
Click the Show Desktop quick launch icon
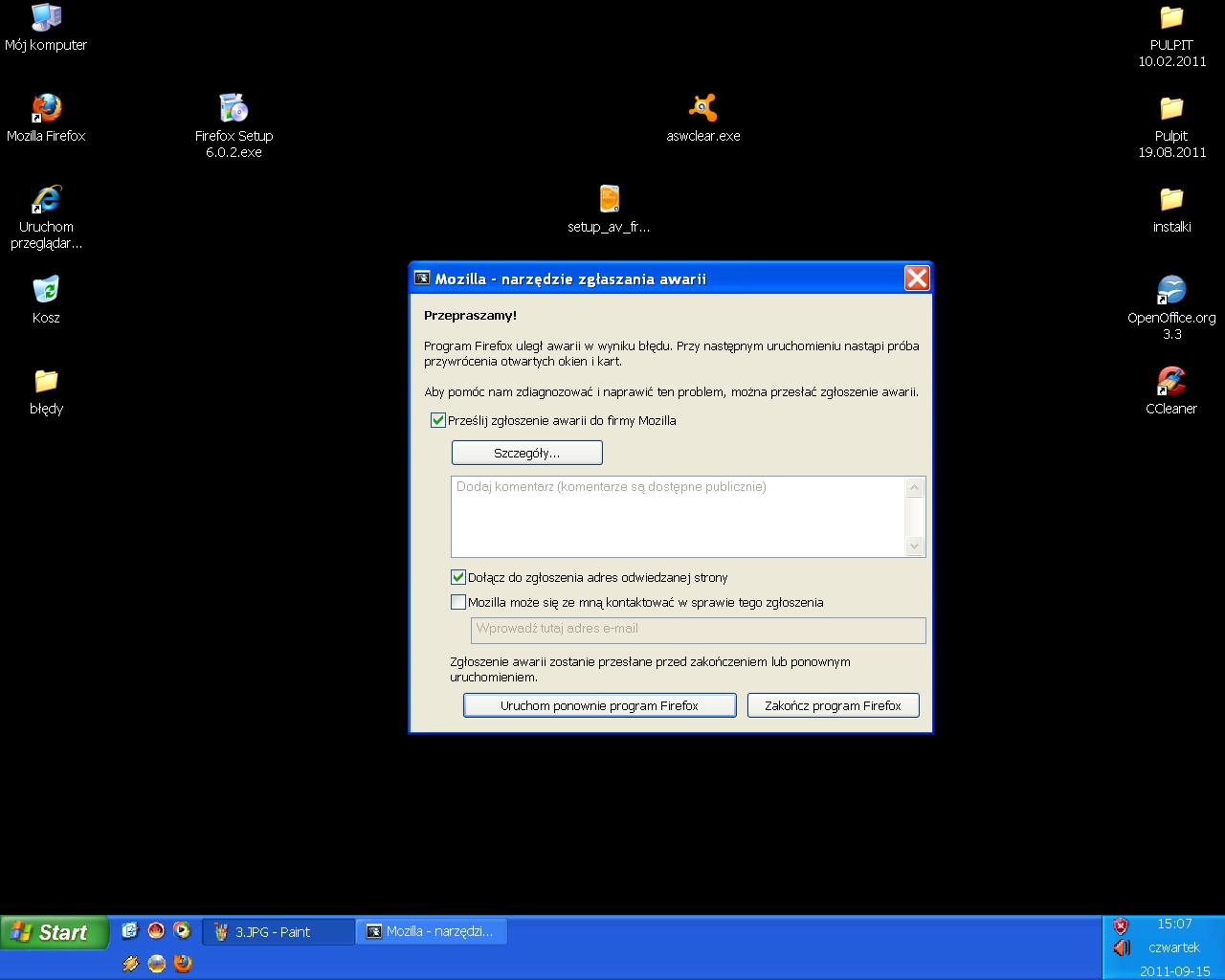click(x=130, y=930)
